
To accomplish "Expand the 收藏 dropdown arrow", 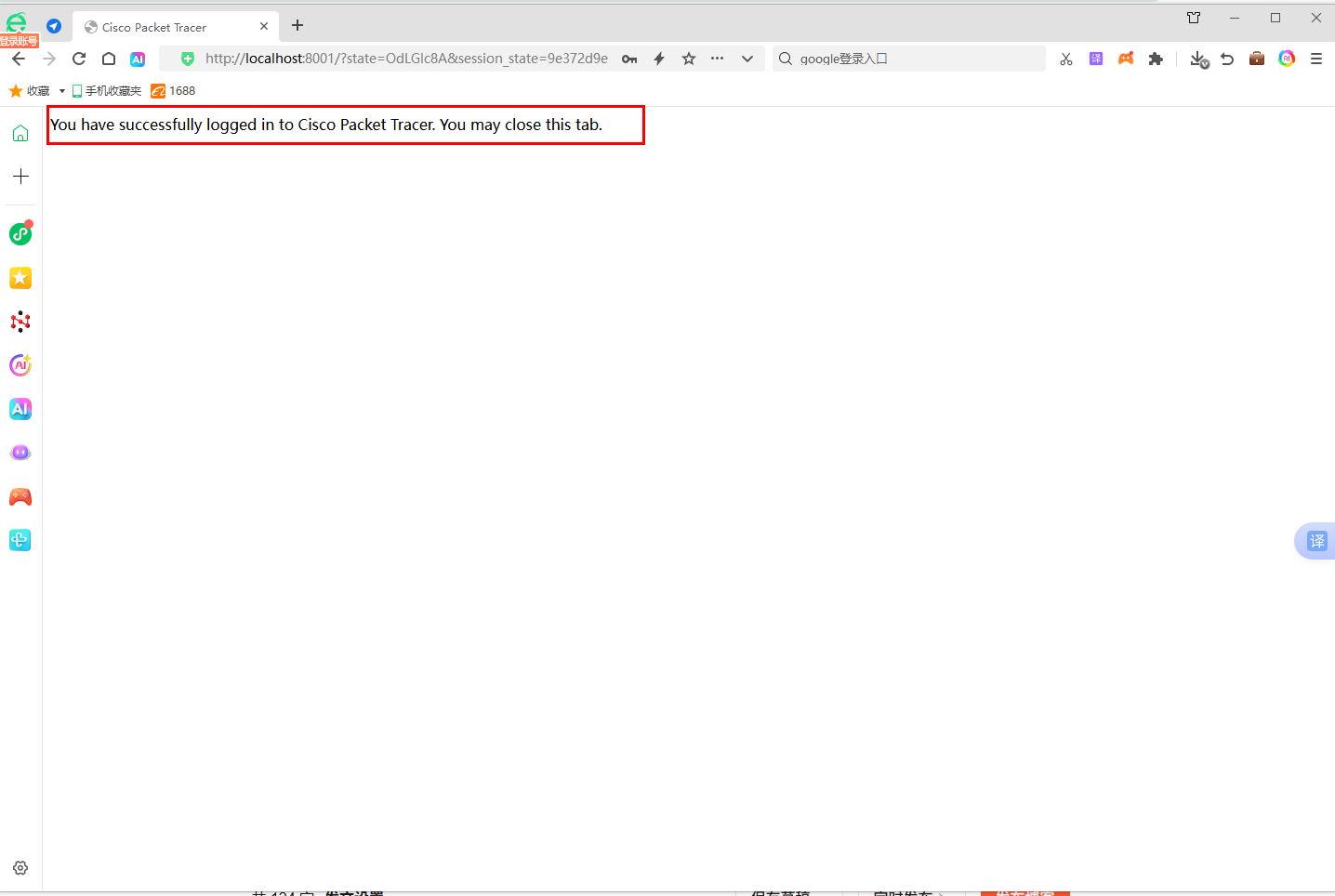I will tap(62, 91).
